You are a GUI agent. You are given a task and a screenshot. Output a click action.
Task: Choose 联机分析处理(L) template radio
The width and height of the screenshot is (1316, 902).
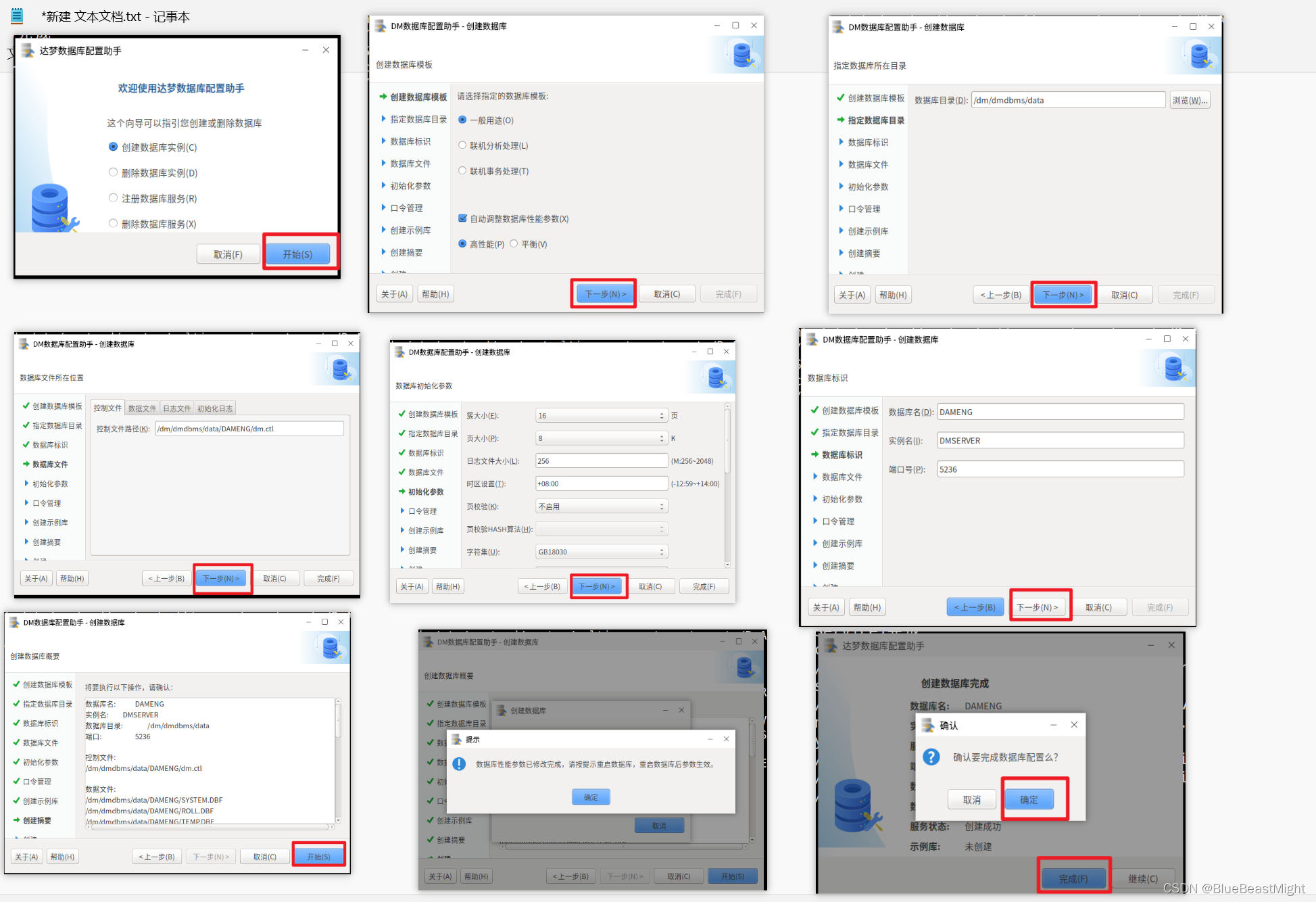tap(462, 145)
